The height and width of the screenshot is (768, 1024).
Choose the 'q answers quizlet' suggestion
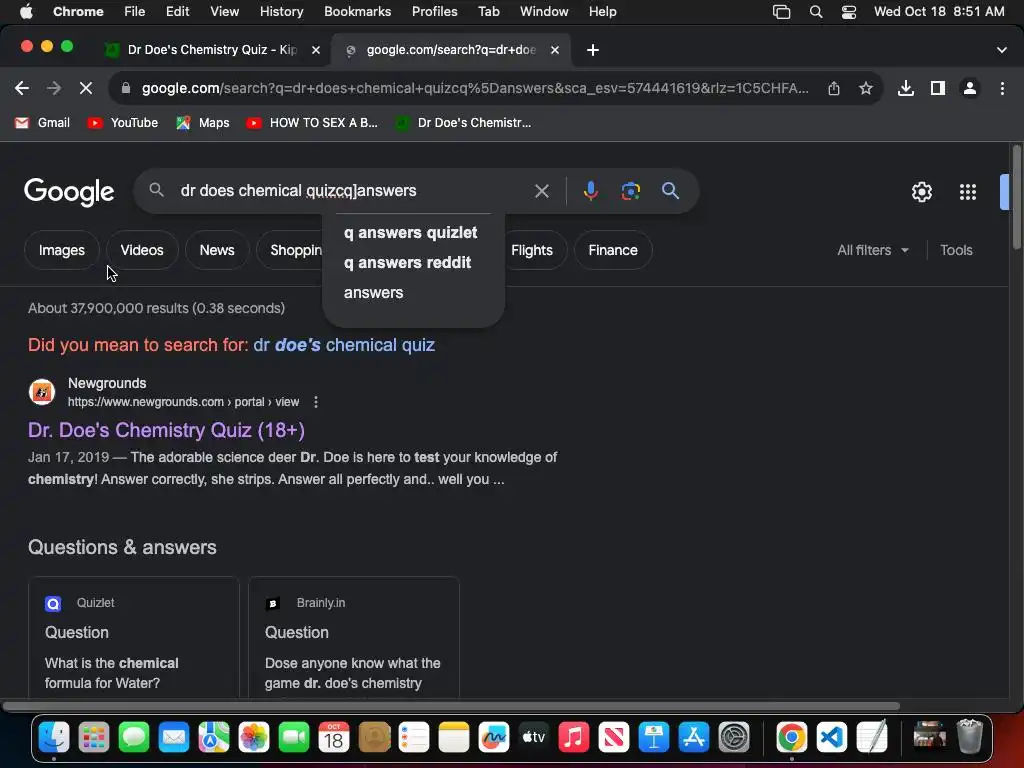pos(413,232)
